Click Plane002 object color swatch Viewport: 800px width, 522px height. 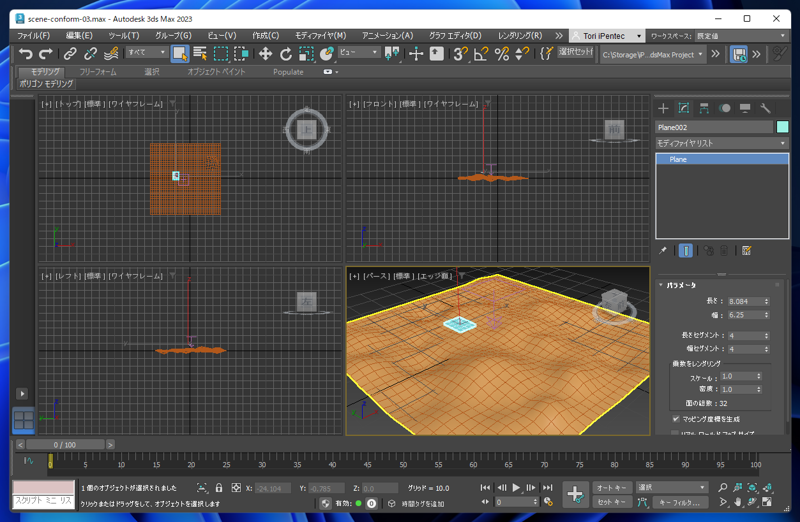782,127
